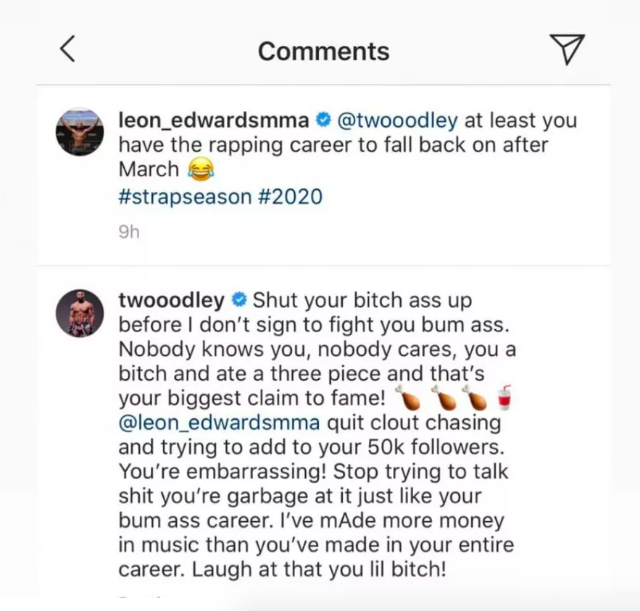Click the verified badge next to twooodley
640x611 pixels.
click(239, 299)
